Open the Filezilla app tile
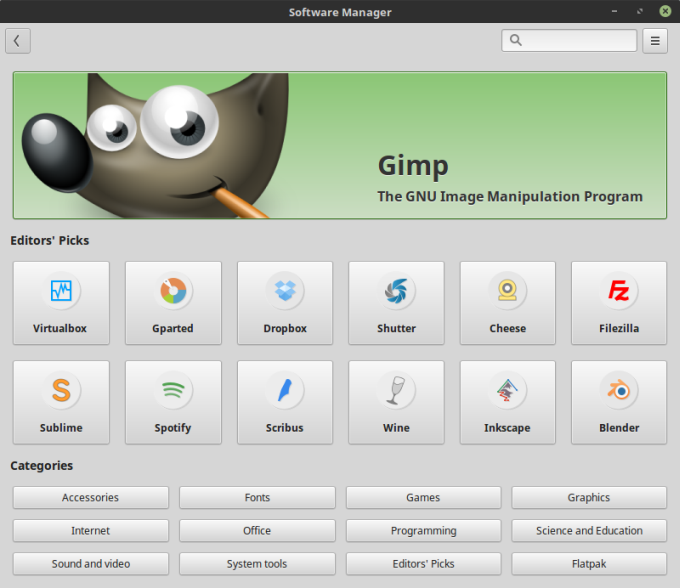 click(x=619, y=303)
